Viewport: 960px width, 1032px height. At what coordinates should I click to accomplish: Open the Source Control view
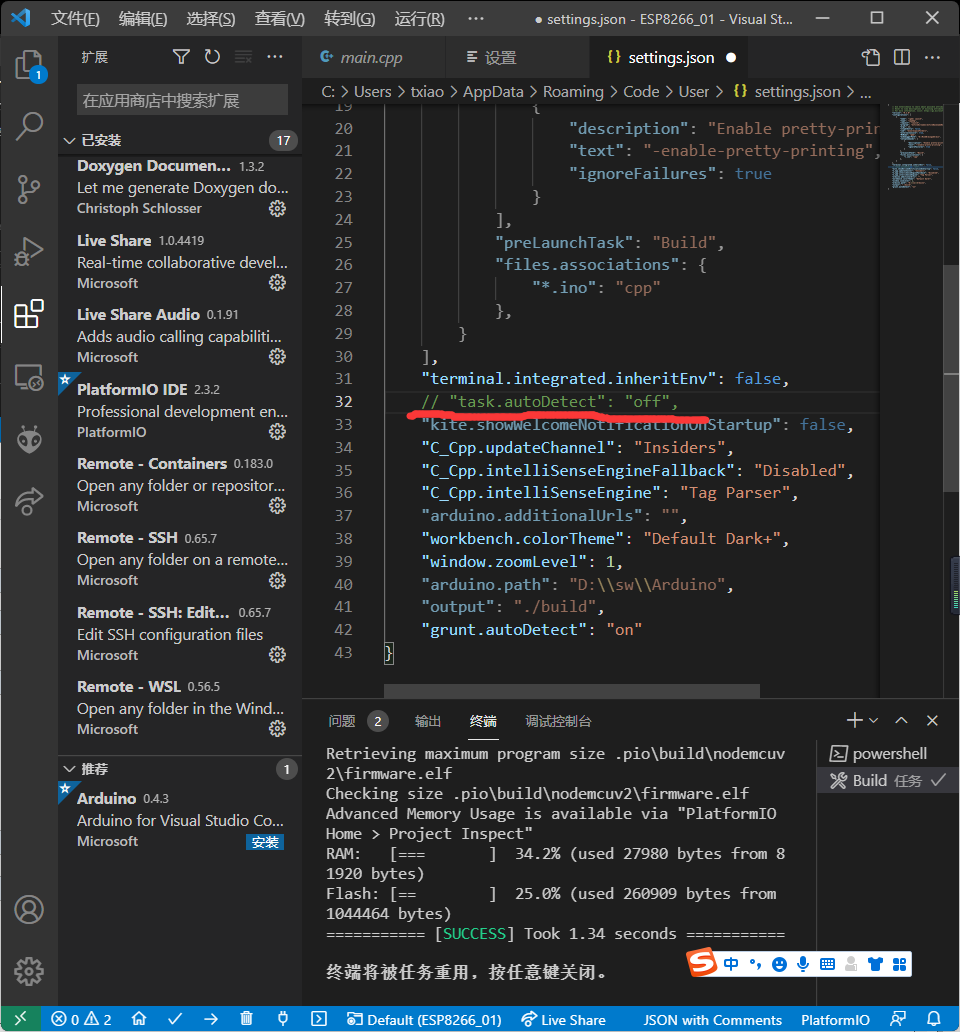pos(29,189)
